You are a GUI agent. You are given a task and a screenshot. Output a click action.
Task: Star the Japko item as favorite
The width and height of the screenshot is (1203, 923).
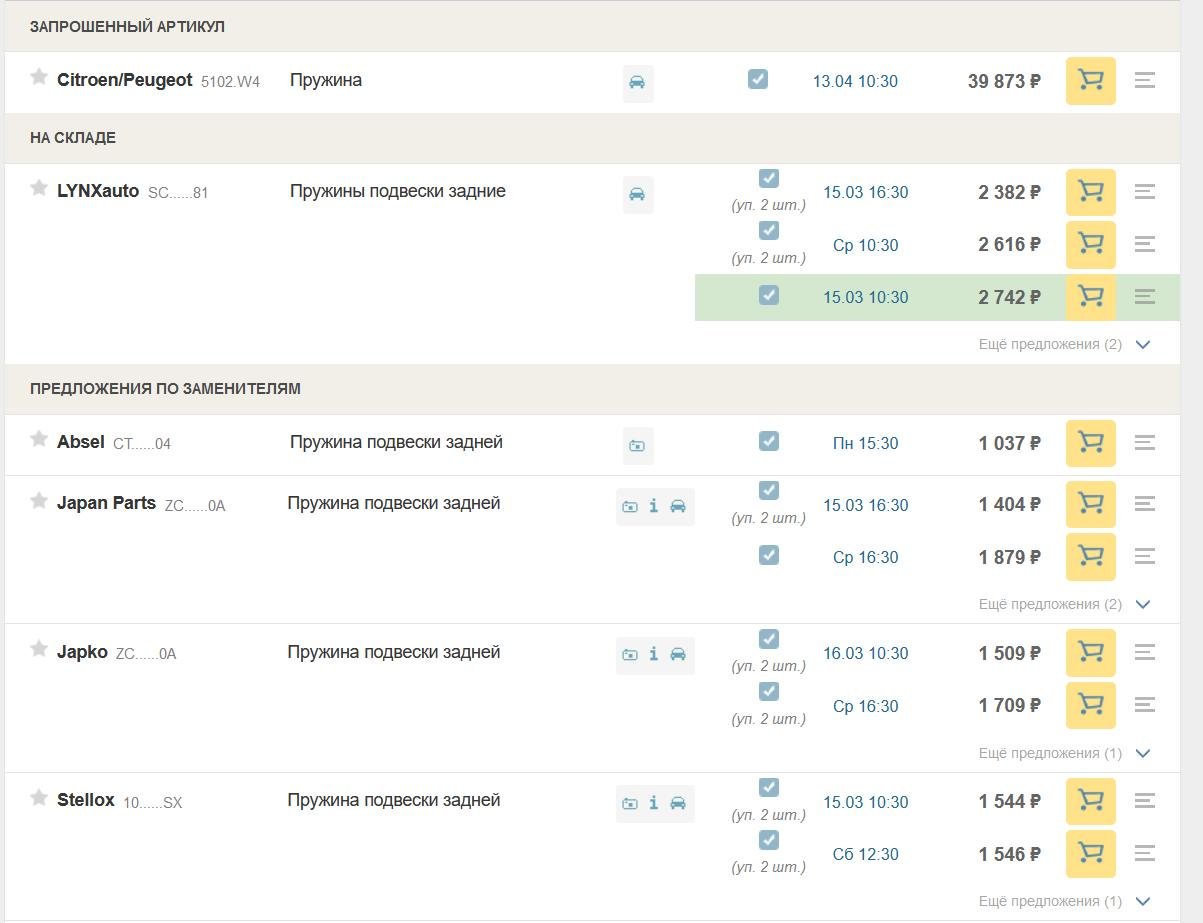tap(39, 650)
